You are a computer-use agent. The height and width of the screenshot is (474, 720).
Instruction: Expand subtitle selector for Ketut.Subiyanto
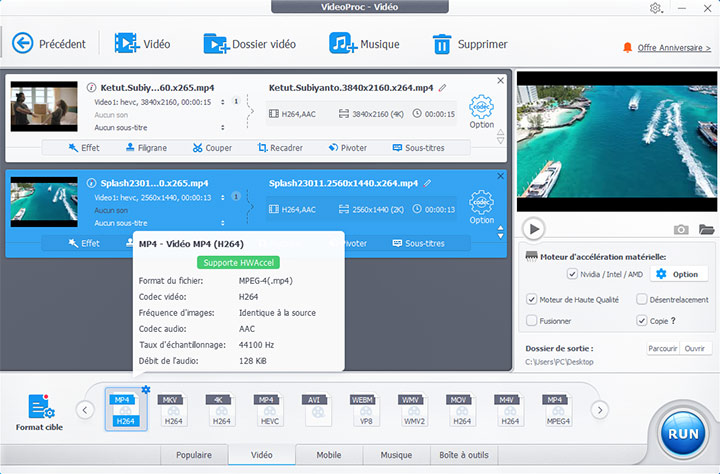tap(223, 128)
